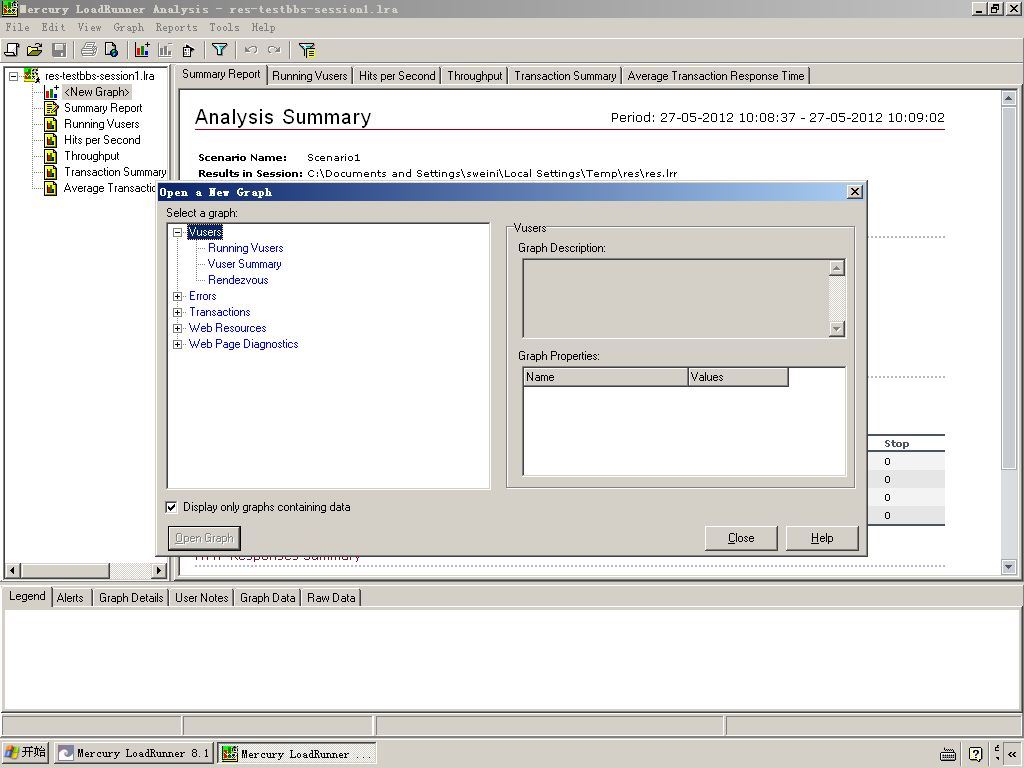Open the File menu
This screenshot has width=1024, height=768.
[18, 27]
